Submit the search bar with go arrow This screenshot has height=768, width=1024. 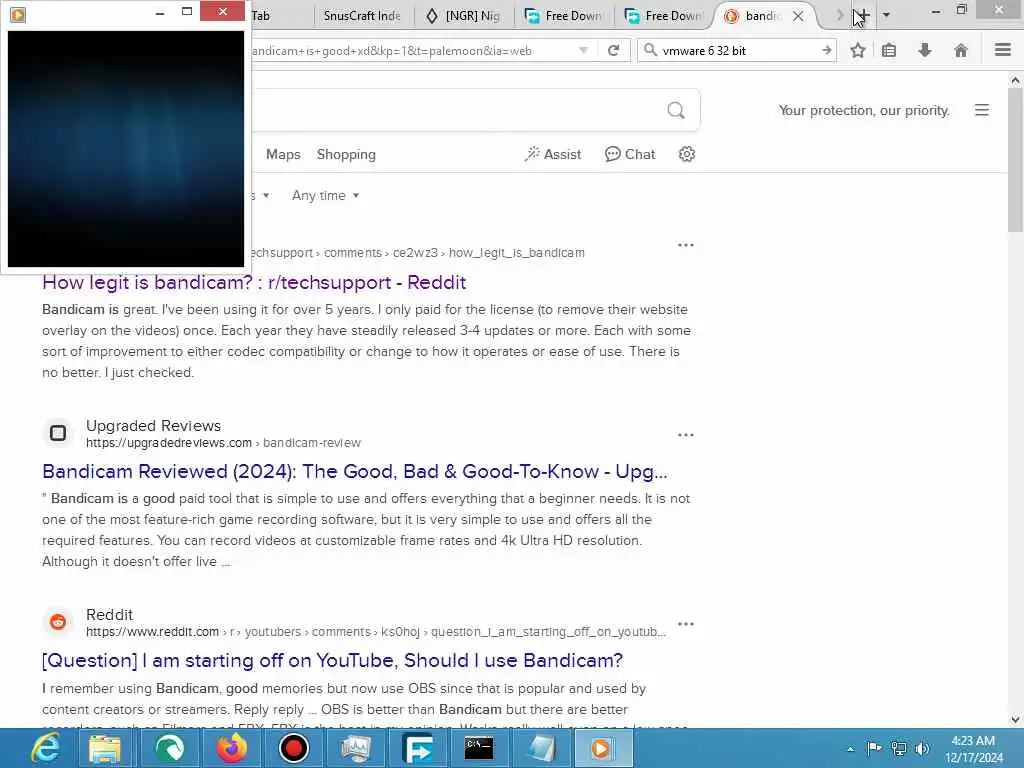click(827, 50)
